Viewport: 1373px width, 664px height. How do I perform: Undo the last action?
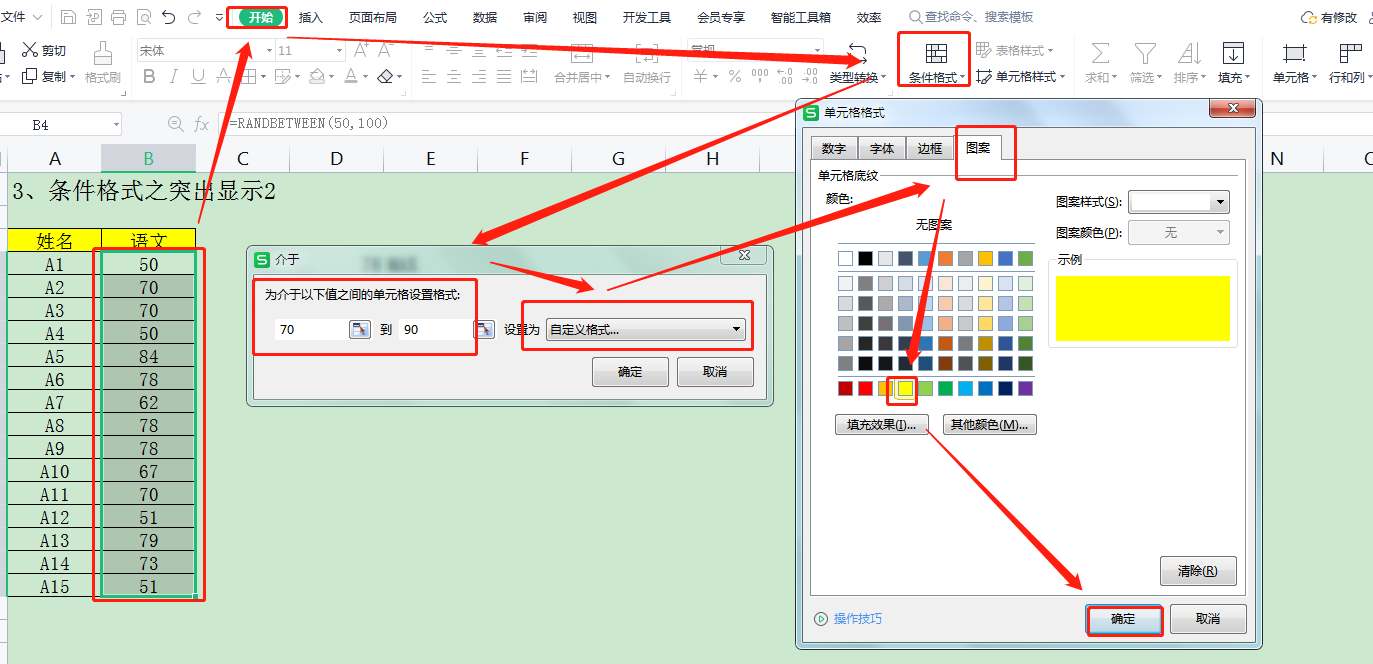168,17
